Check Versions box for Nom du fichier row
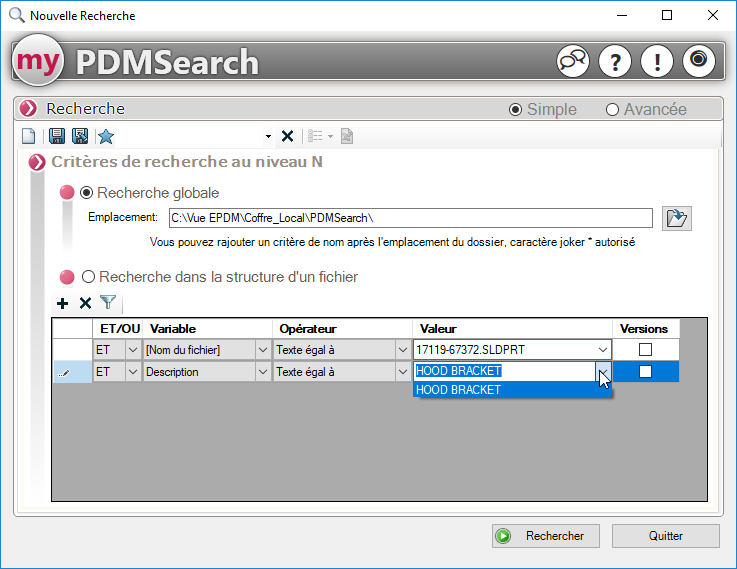This screenshot has height=569, width=737. 645,349
